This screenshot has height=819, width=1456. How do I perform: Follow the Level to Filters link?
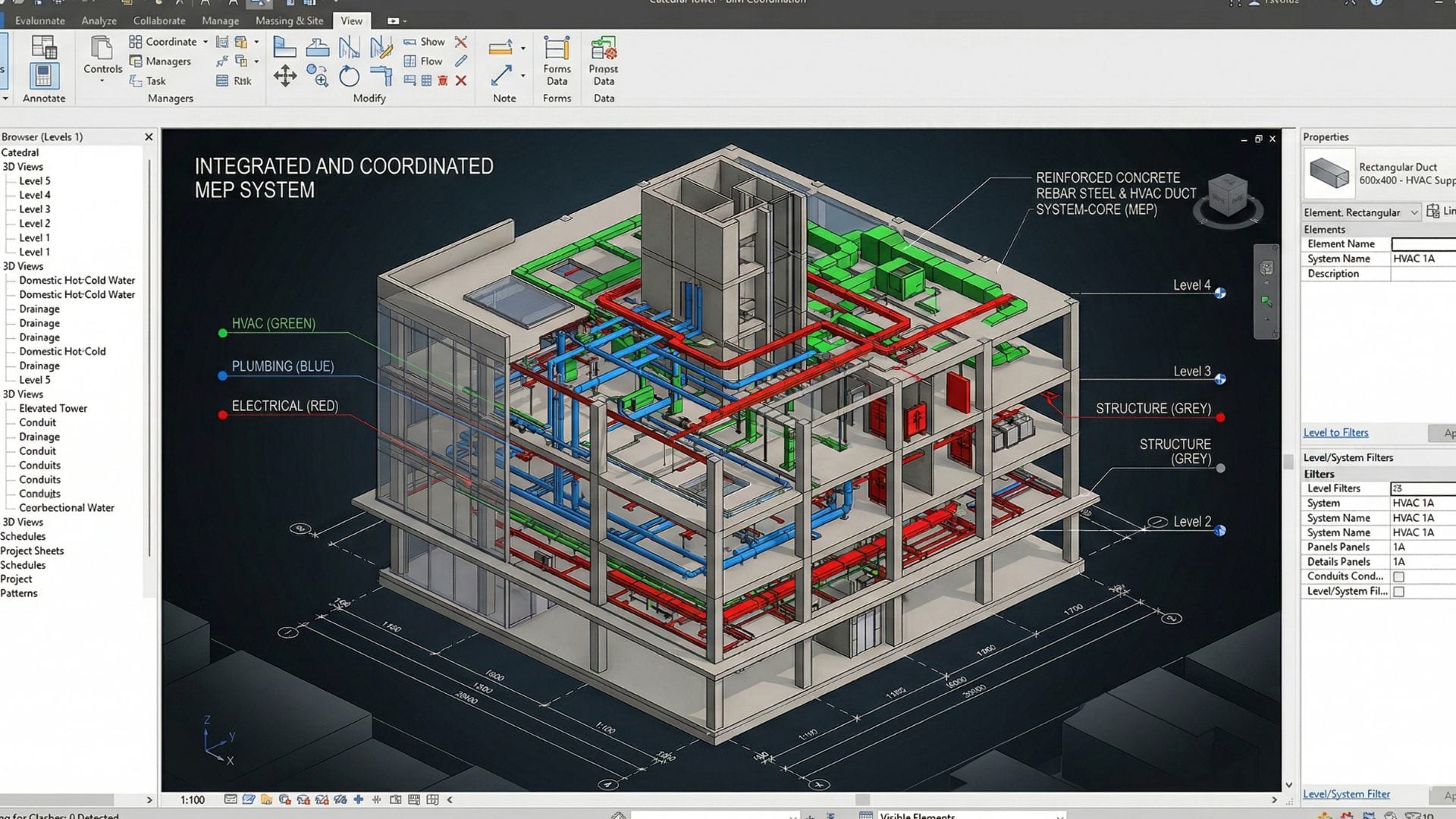click(x=1335, y=432)
